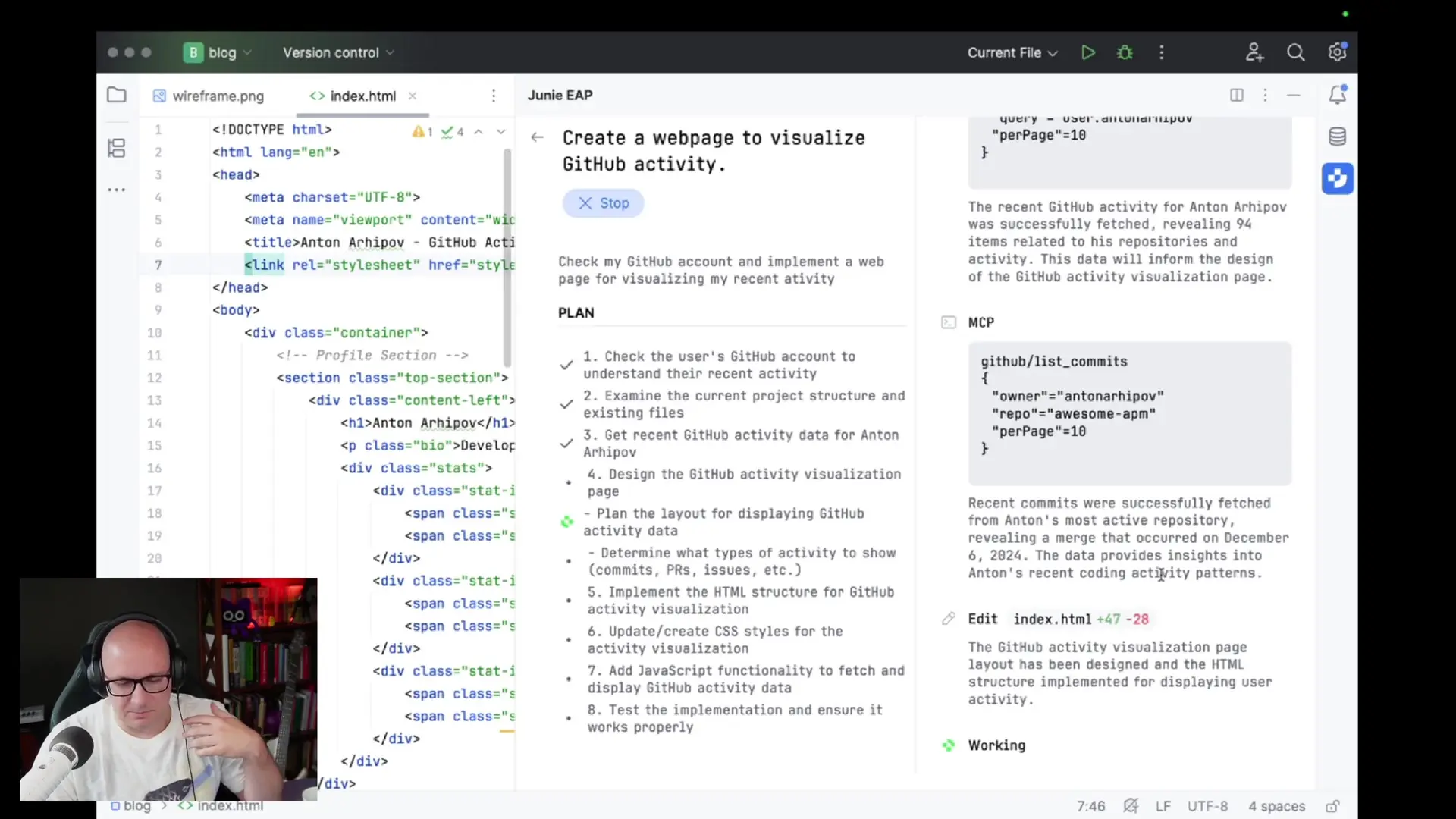Open the Database tool window icon
This screenshot has height=819, width=1456.
click(x=1338, y=136)
